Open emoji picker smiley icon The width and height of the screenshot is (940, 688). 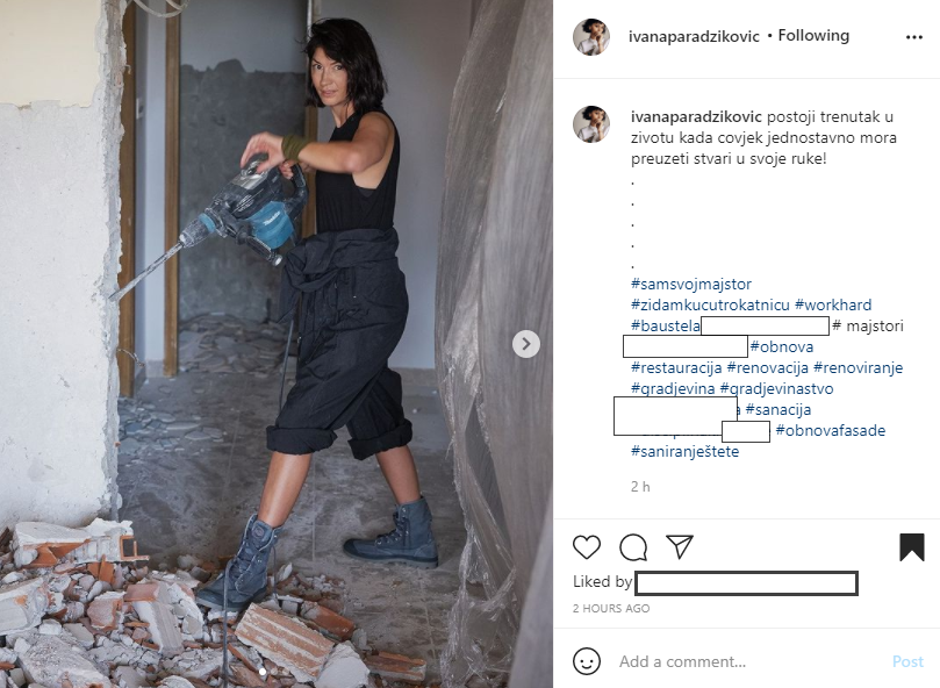[586, 662]
